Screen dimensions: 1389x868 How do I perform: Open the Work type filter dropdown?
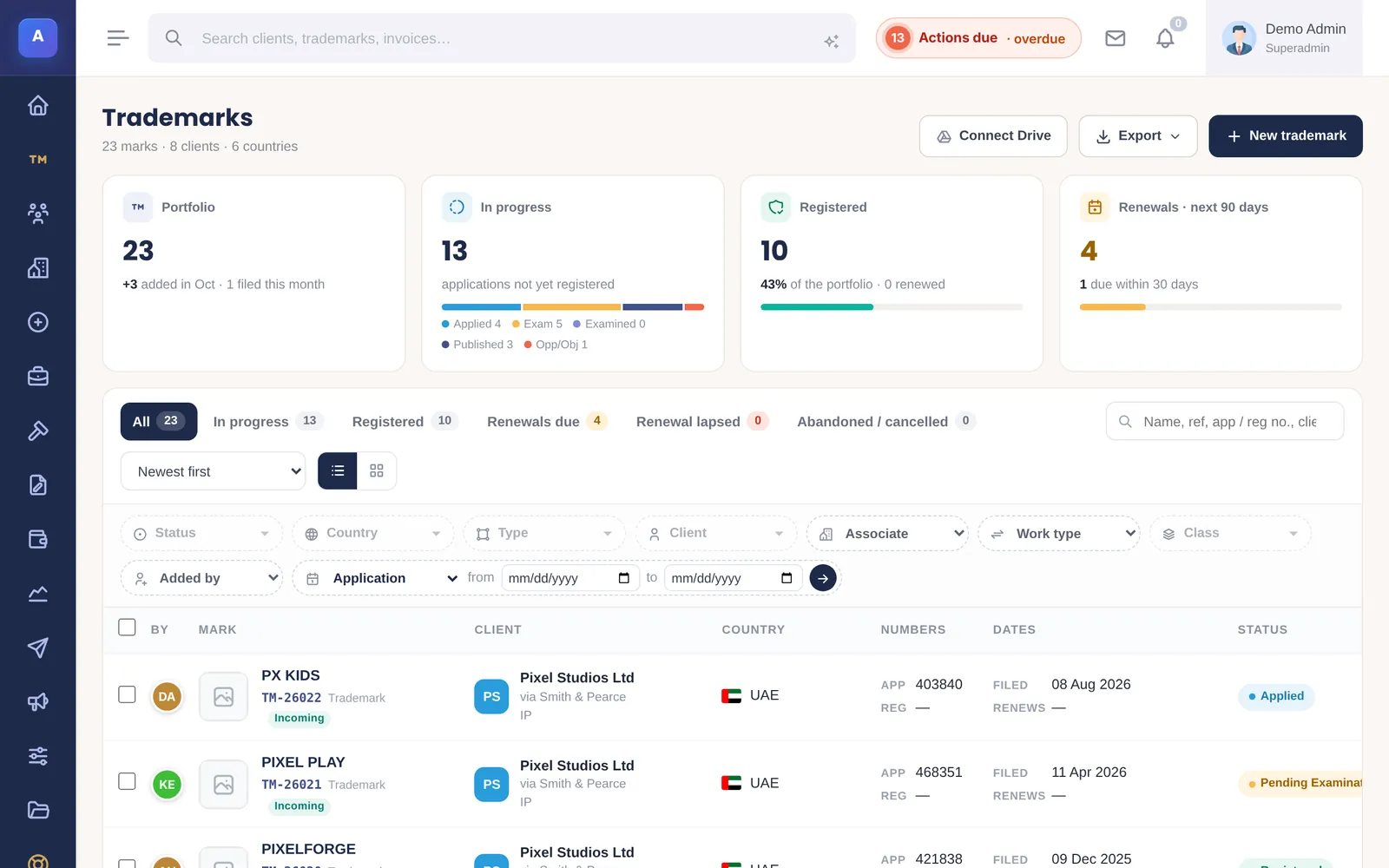(1059, 533)
